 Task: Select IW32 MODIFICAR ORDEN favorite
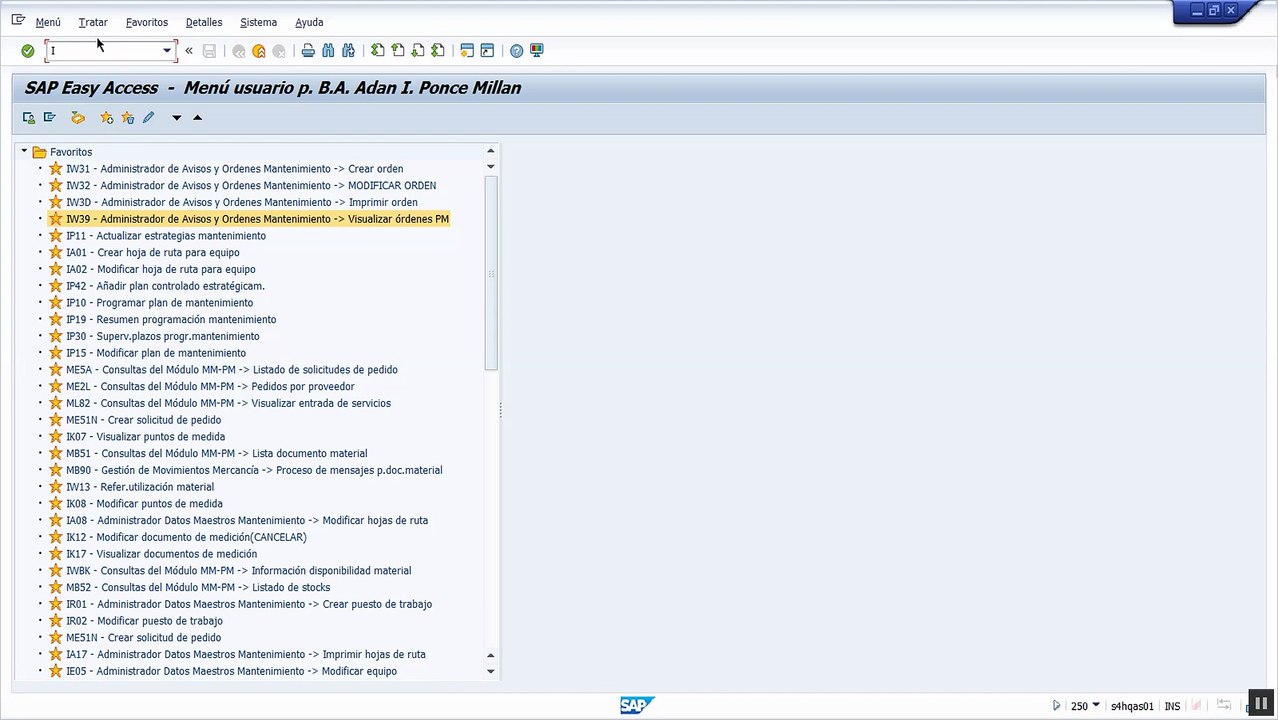[x=251, y=186]
